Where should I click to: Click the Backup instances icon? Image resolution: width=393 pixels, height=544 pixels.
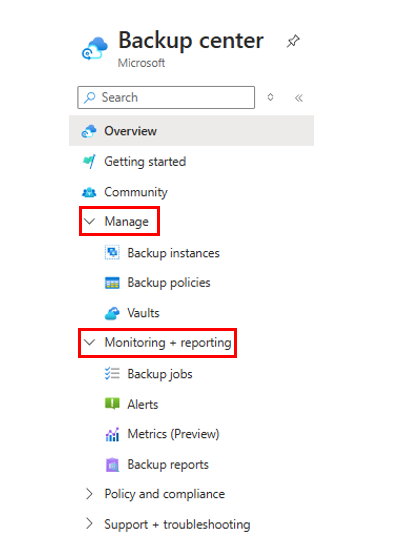(112, 253)
